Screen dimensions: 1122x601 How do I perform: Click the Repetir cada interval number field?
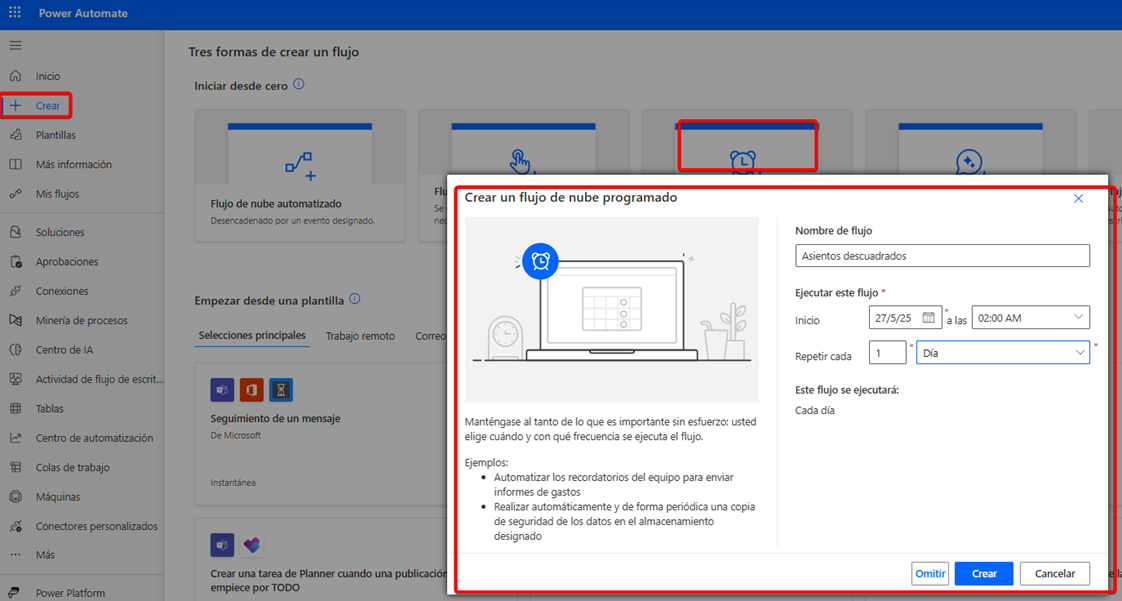(888, 353)
